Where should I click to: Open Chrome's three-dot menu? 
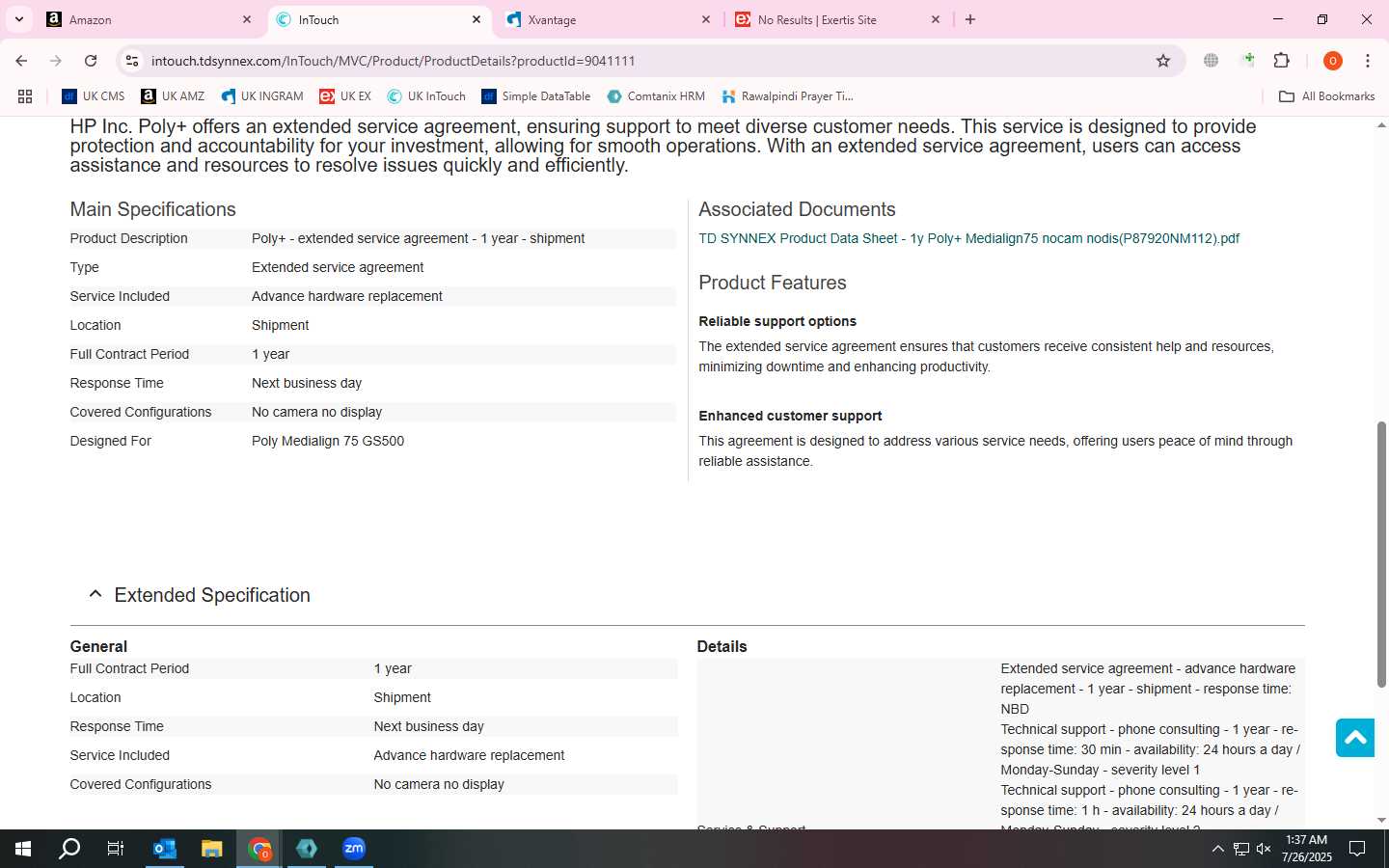click(1368, 61)
